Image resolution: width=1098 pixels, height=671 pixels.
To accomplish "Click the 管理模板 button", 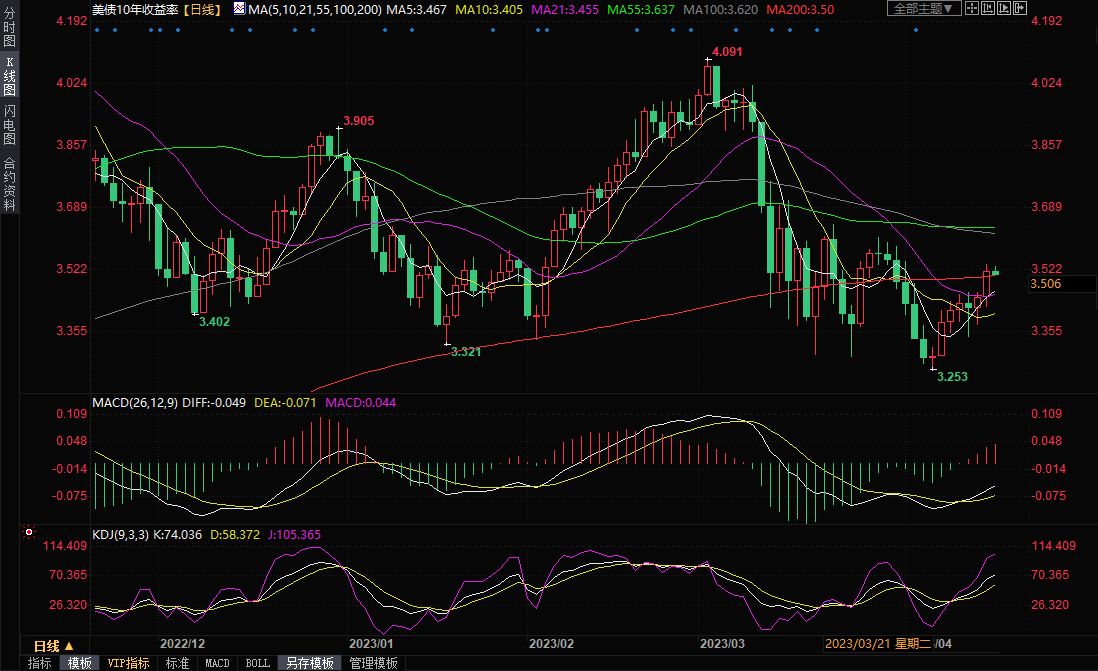I will pyautogui.click(x=372, y=663).
